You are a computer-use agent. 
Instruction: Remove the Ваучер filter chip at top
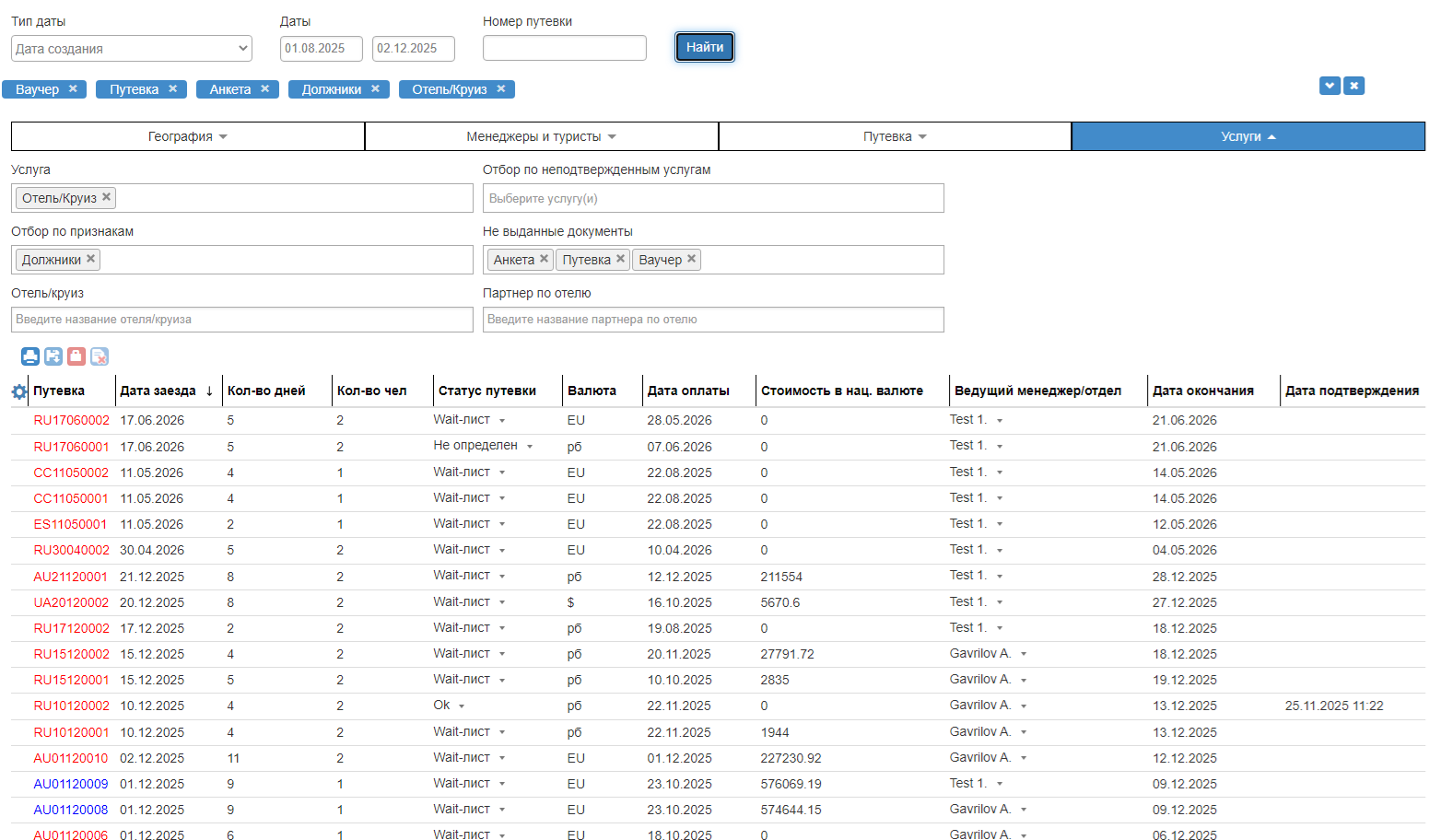click(73, 89)
